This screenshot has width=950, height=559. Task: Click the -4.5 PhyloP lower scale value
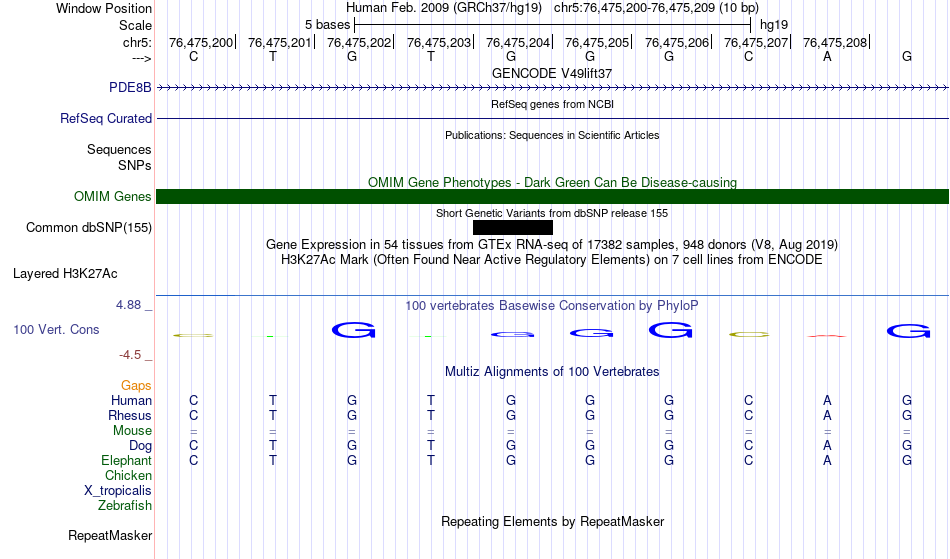coord(130,354)
